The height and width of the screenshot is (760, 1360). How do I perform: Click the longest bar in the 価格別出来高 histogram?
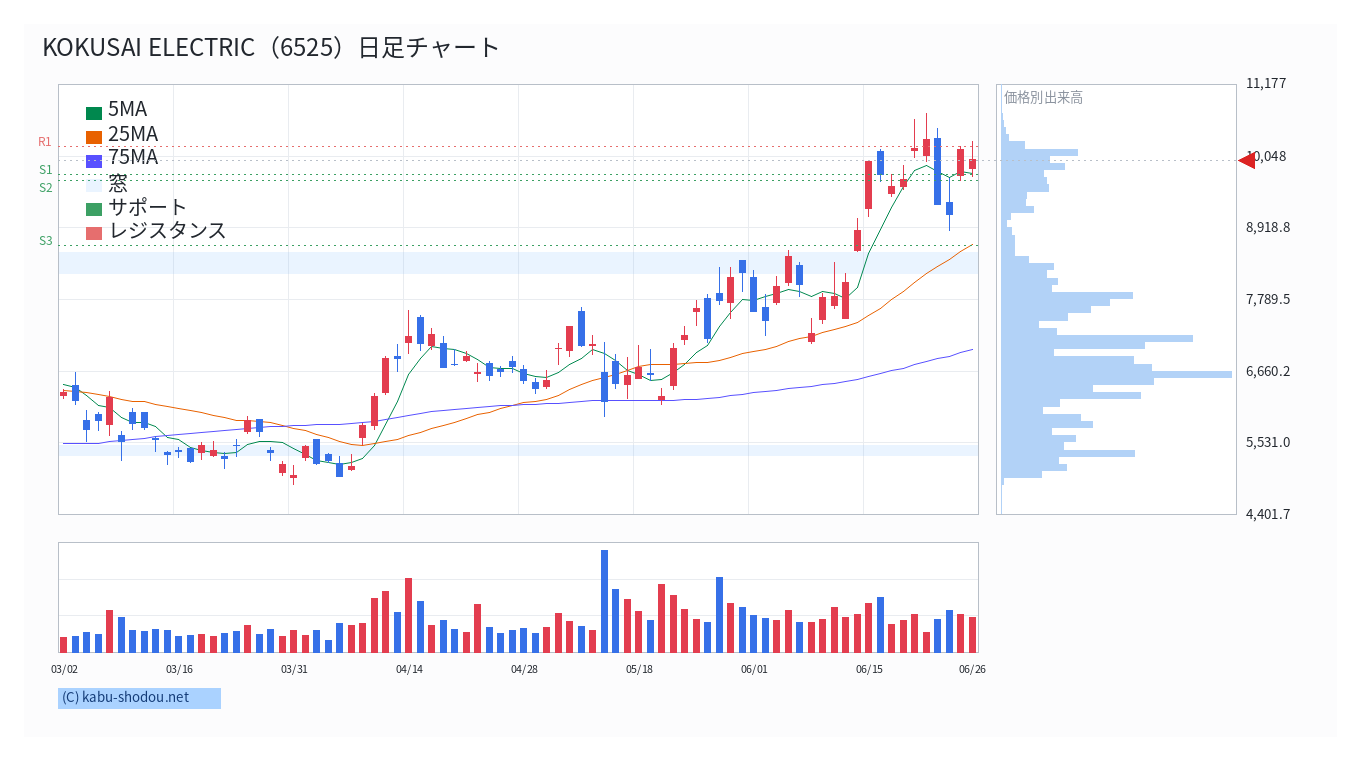tap(1117, 374)
